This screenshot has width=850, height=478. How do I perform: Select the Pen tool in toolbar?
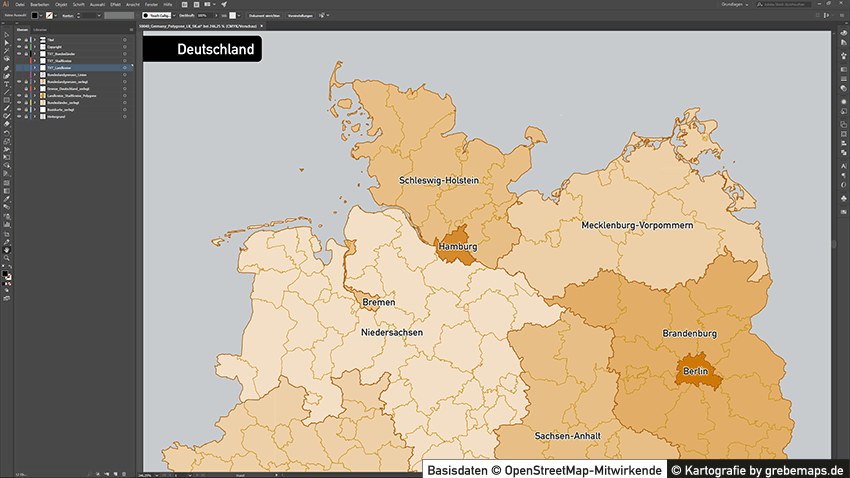(x=6, y=67)
